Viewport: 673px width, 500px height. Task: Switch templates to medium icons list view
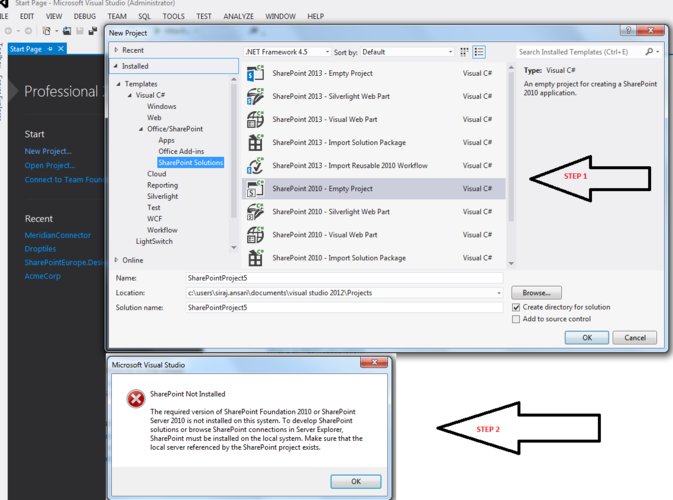pos(479,52)
